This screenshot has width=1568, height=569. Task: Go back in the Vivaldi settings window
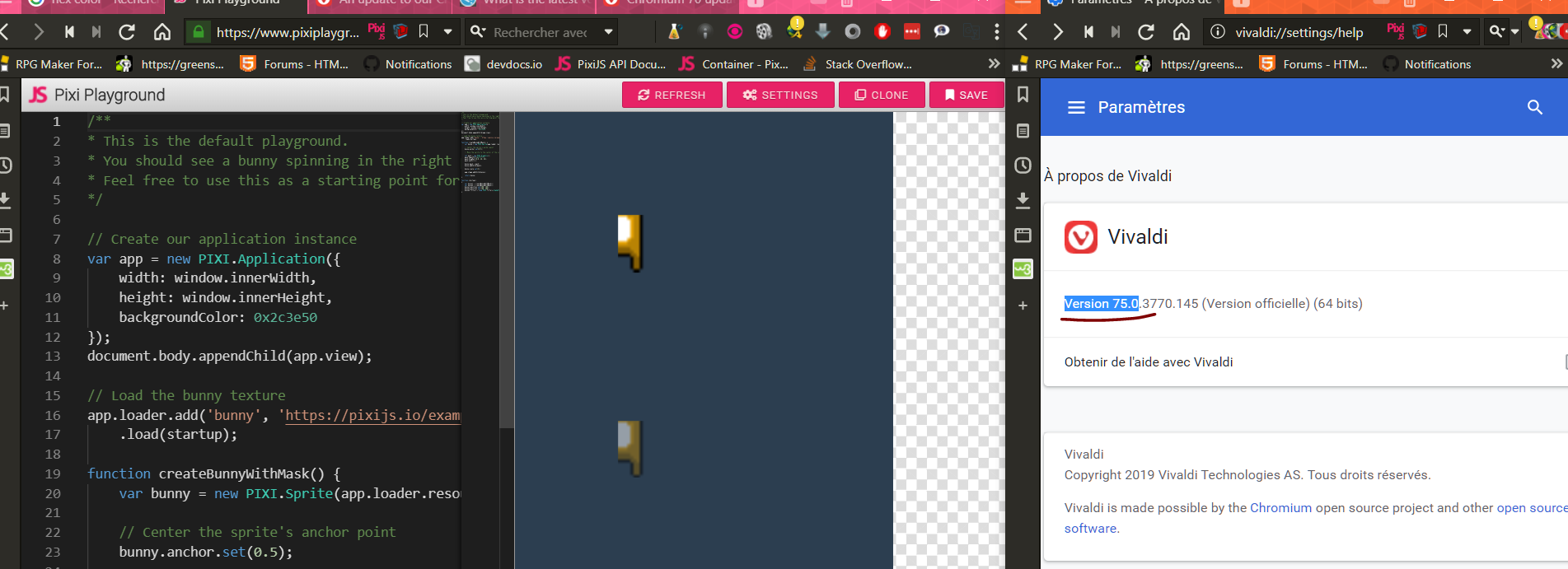pyautogui.click(x=1023, y=32)
